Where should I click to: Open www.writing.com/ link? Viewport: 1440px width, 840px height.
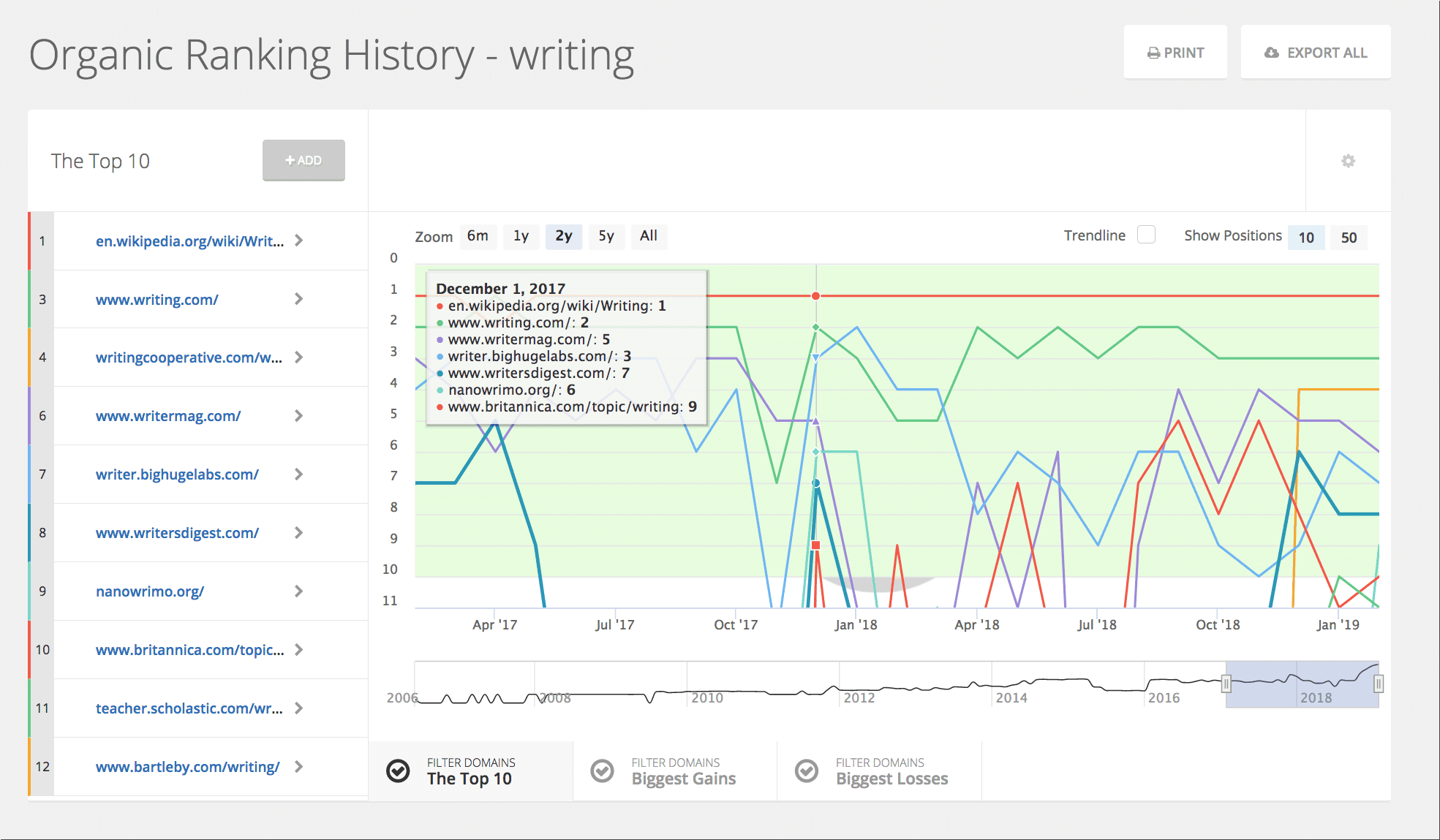[x=157, y=300]
